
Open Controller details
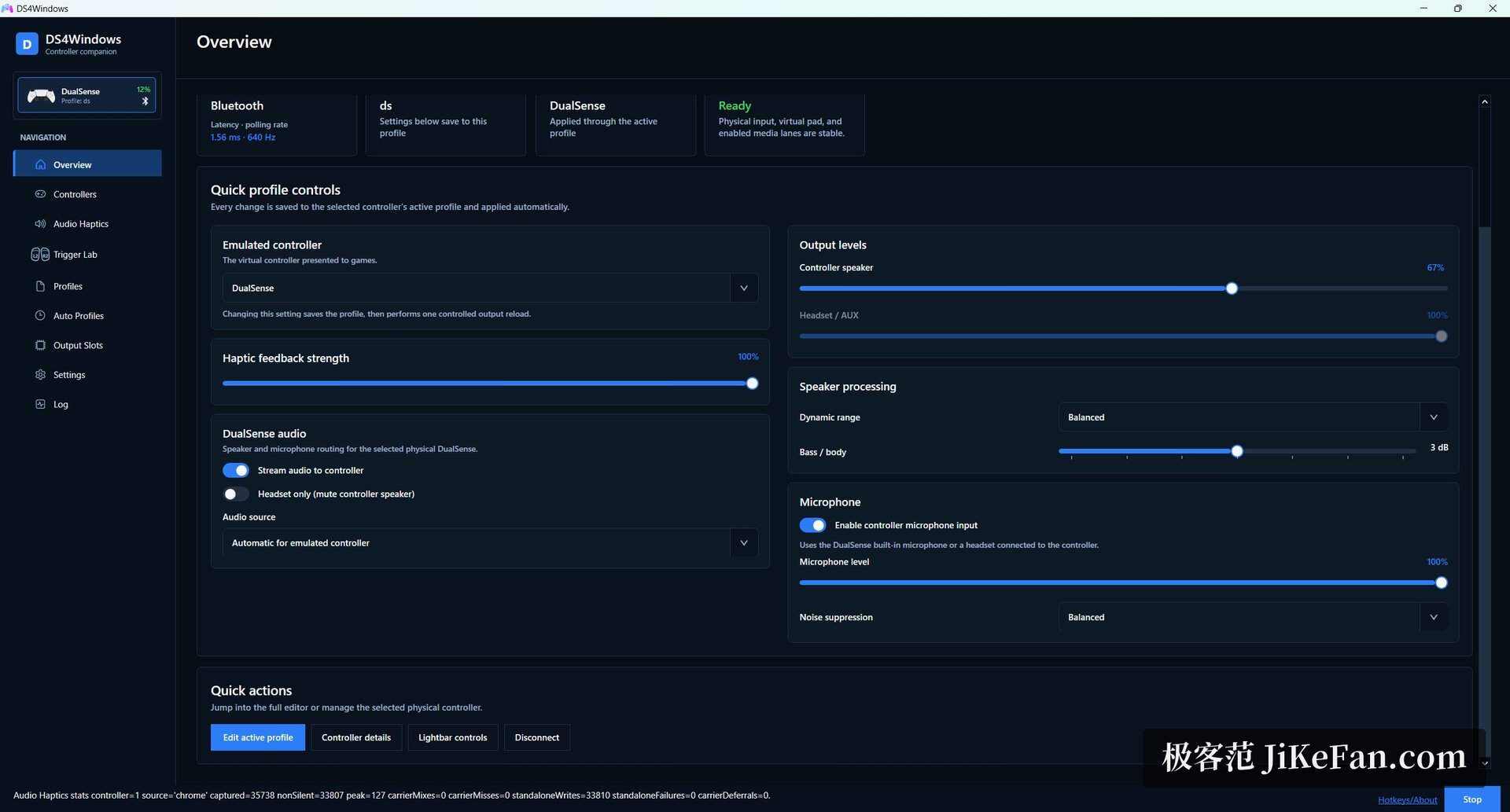[356, 737]
